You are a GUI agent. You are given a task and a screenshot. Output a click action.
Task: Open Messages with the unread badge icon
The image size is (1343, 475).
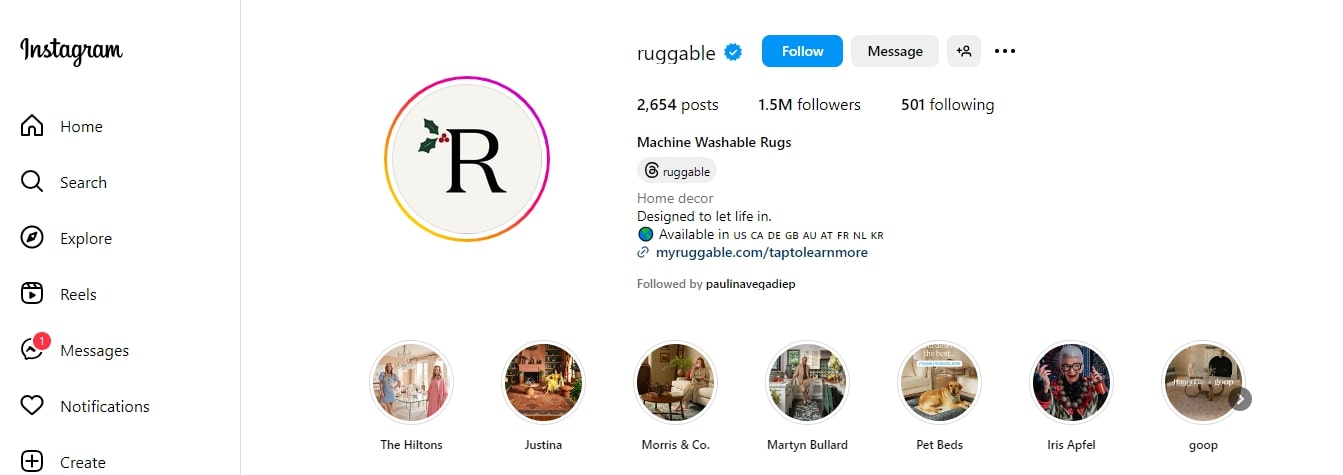coord(32,350)
